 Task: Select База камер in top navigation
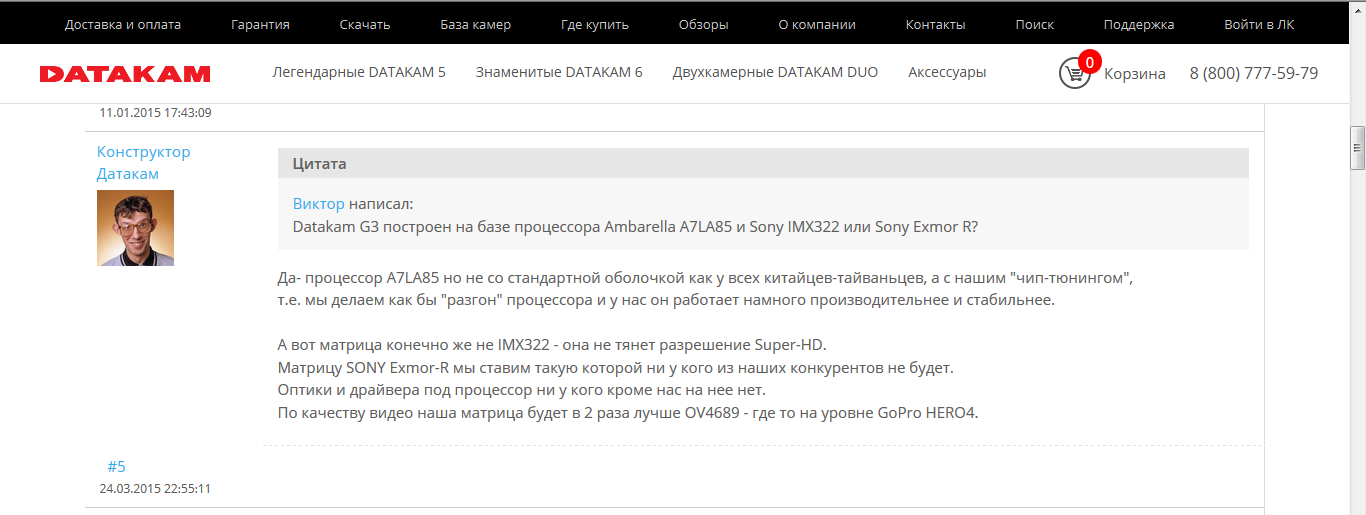(x=476, y=24)
